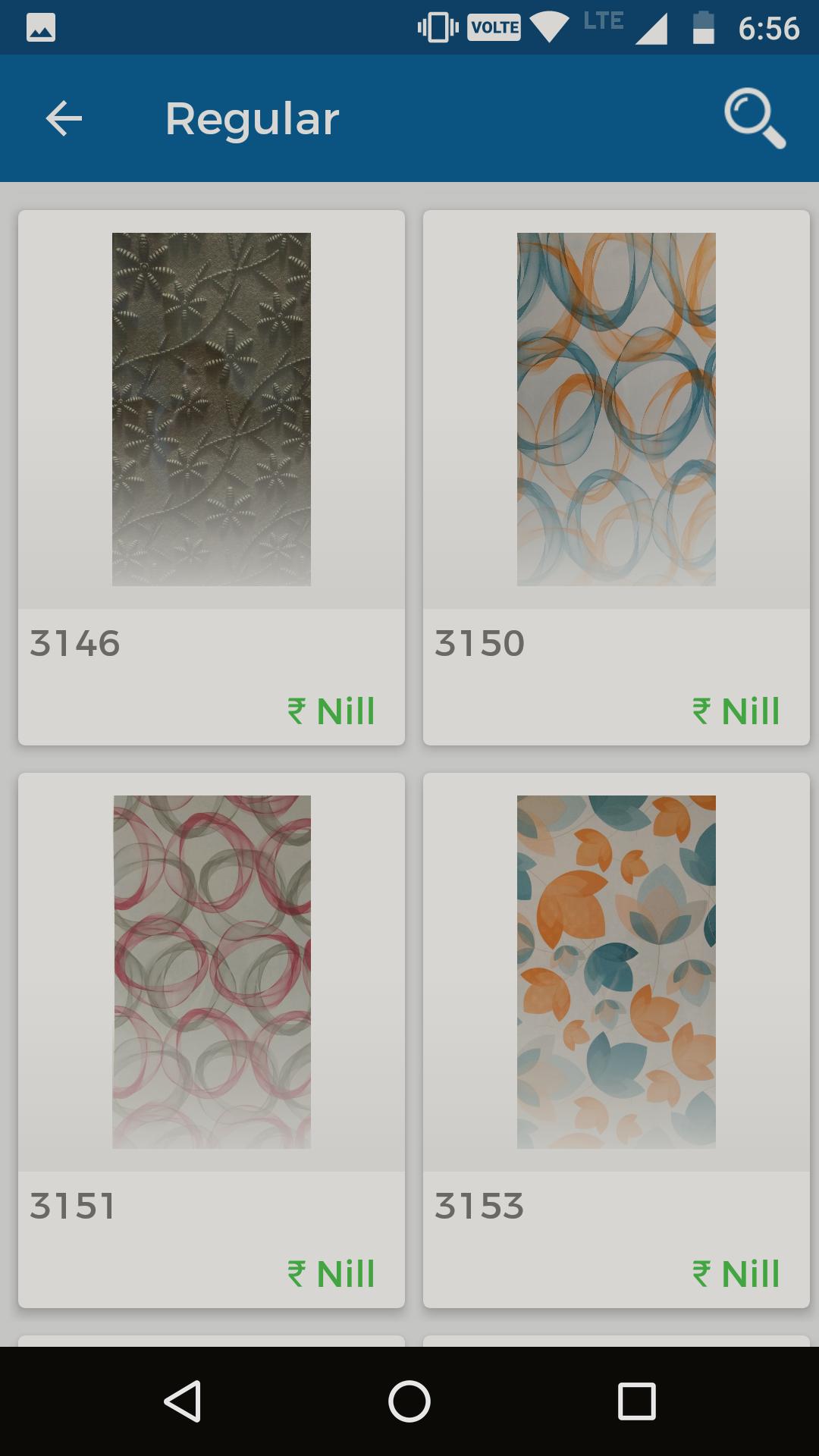Select product code 3150 label
This screenshot has width=819, height=1456.
pos(479,644)
